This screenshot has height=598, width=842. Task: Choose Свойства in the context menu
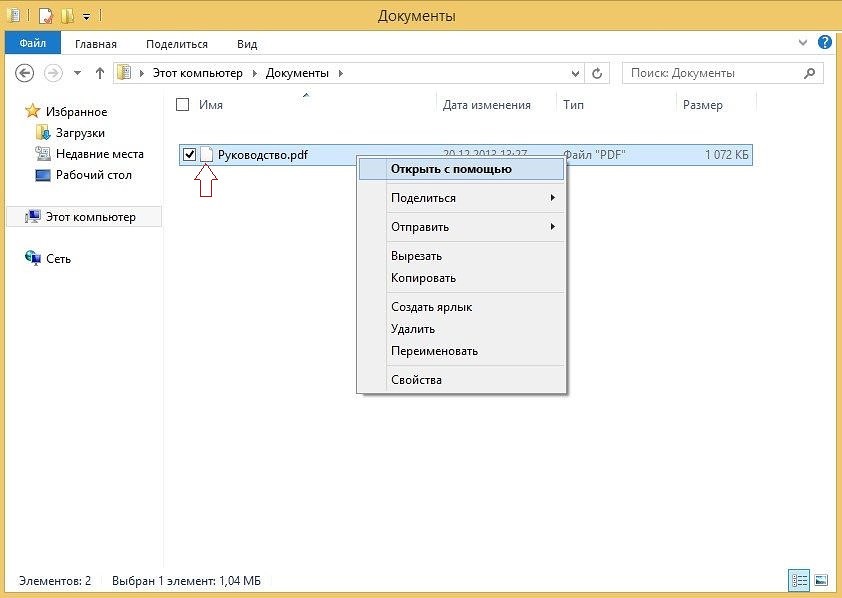tap(461, 380)
